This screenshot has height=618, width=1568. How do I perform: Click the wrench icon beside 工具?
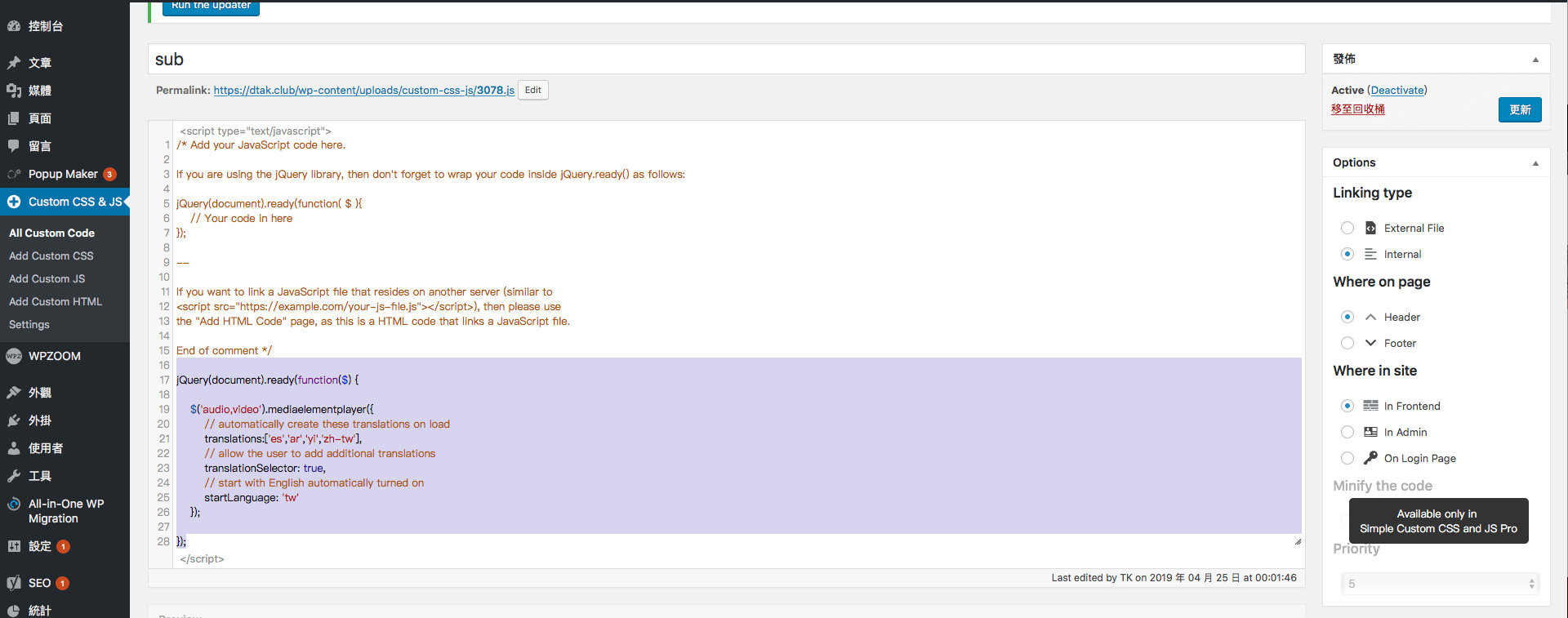(x=14, y=476)
